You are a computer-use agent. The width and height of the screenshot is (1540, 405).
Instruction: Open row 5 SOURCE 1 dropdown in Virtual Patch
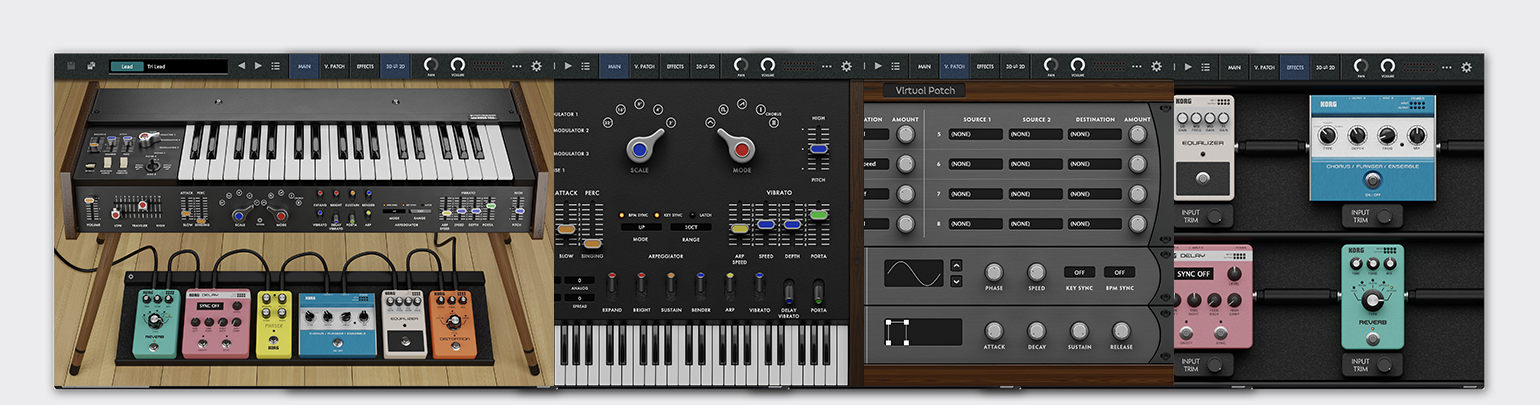[x=976, y=134]
